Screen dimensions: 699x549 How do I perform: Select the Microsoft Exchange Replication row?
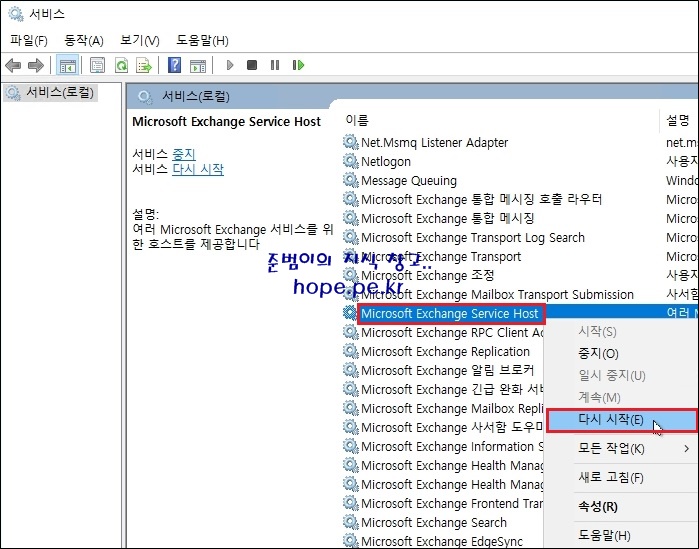(x=445, y=351)
